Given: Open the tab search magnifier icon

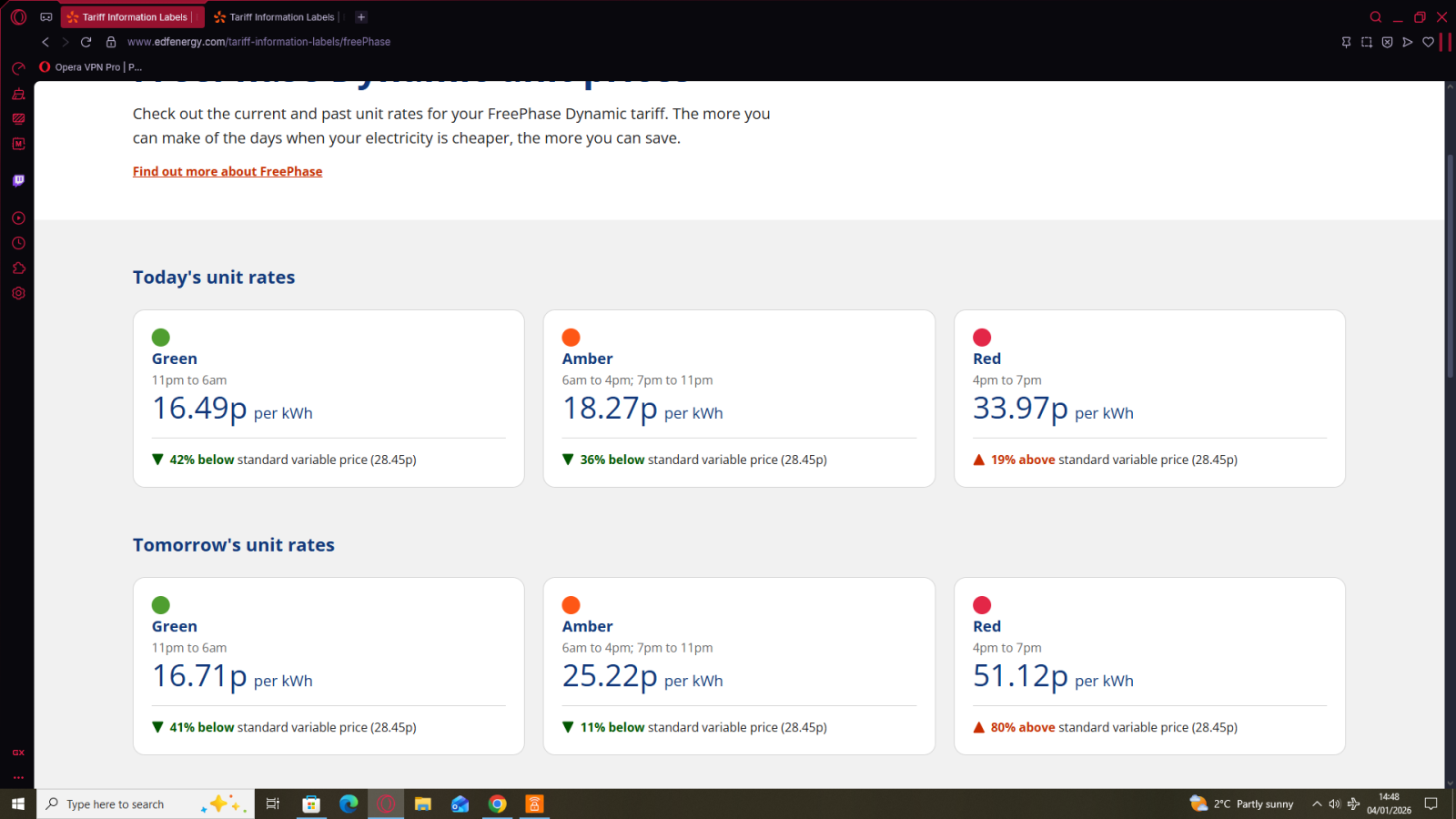Looking at the screenshot, I should [x=1376, y=17].
